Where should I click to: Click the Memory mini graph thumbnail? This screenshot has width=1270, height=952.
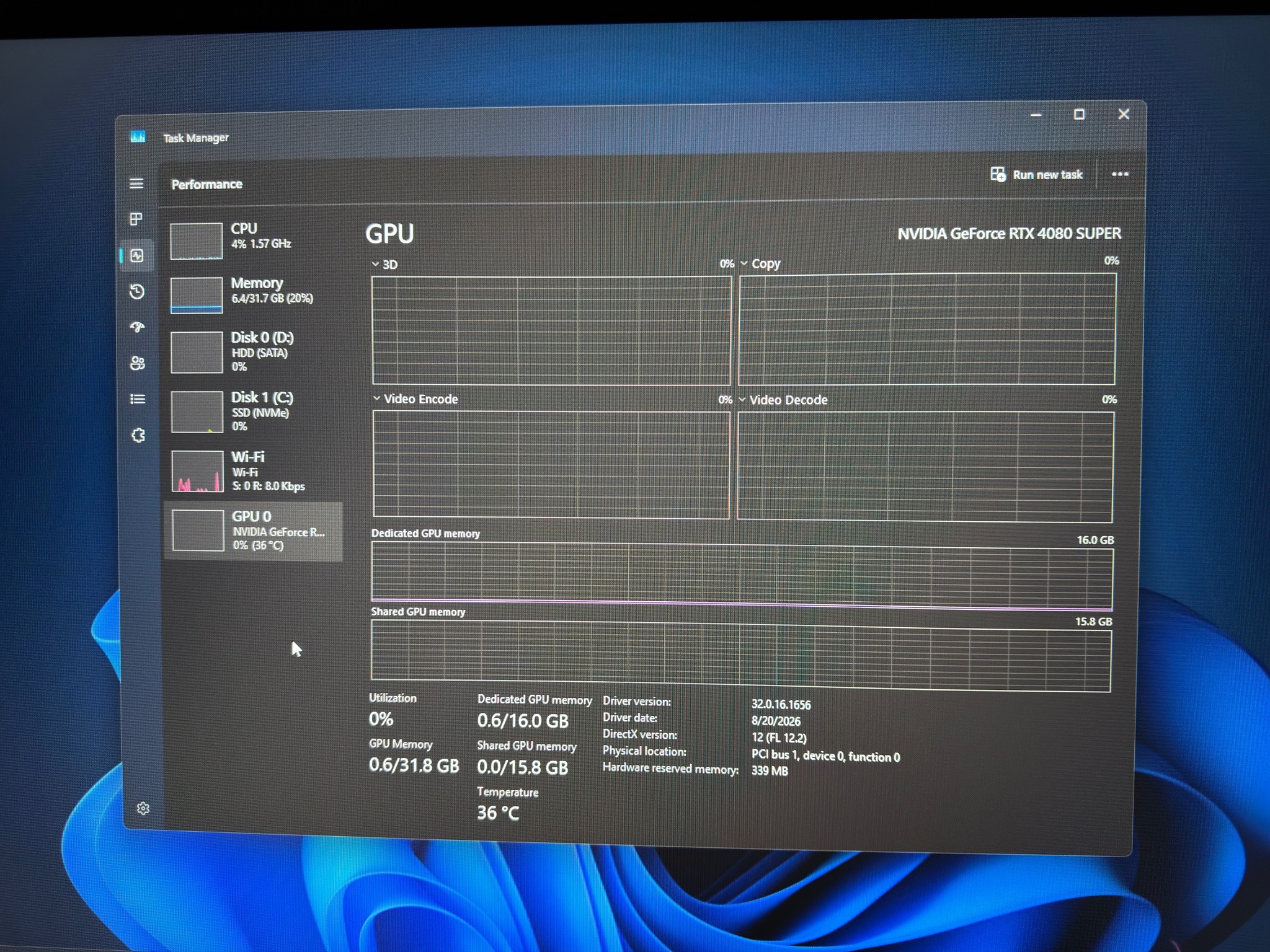(x=197, y=295)
